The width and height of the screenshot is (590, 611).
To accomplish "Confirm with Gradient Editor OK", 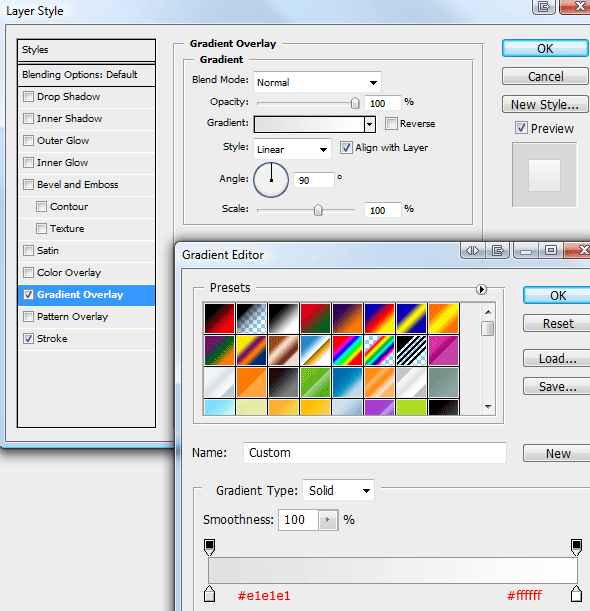I will (x=557, y=295).
